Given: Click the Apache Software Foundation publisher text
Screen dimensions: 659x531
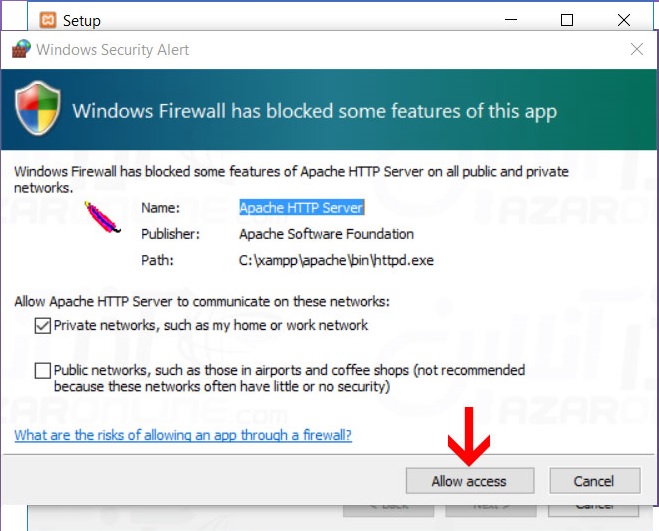Looking at the screenshot, I should [x=326, y=234].
